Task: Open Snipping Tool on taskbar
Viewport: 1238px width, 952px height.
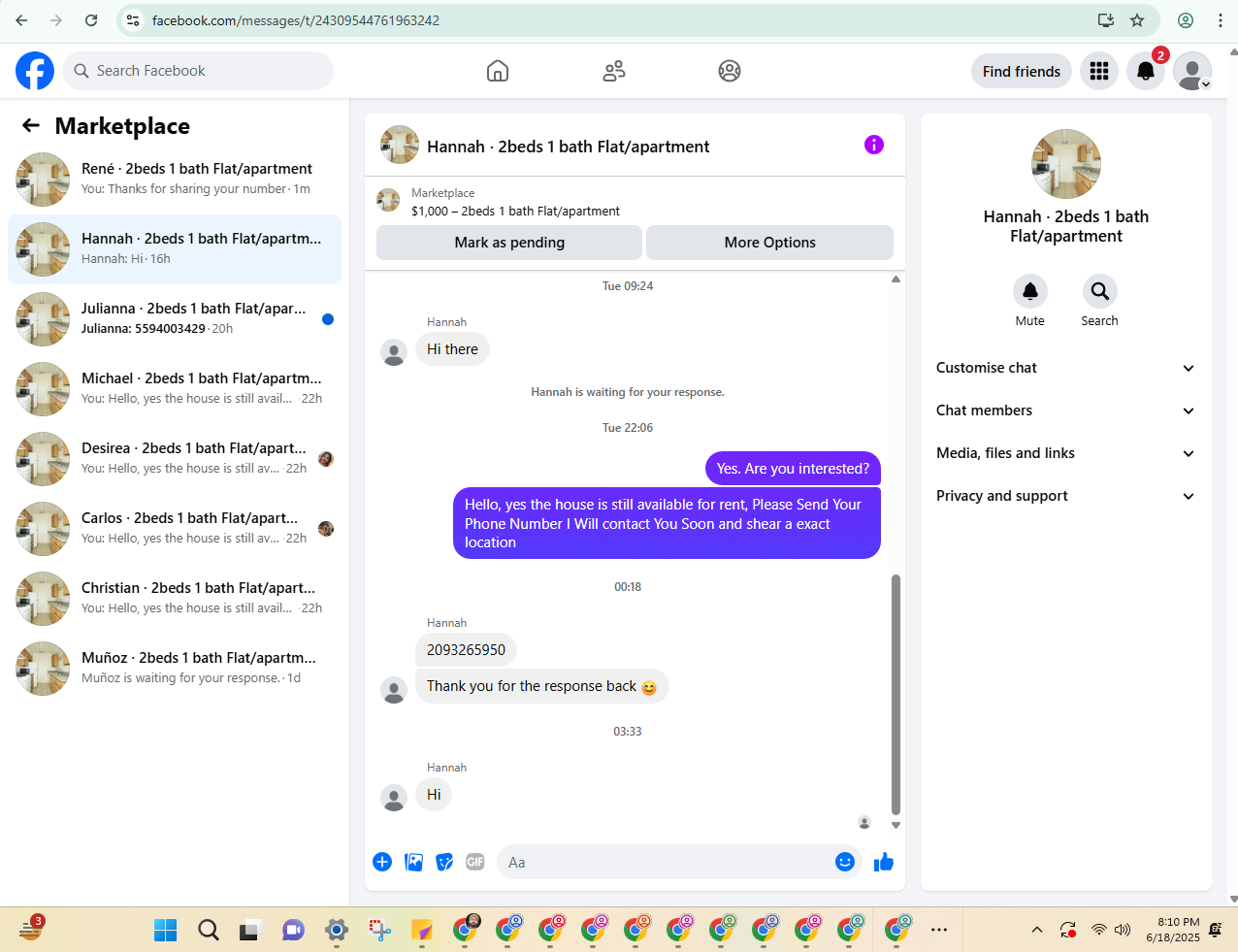Action: 379,930
